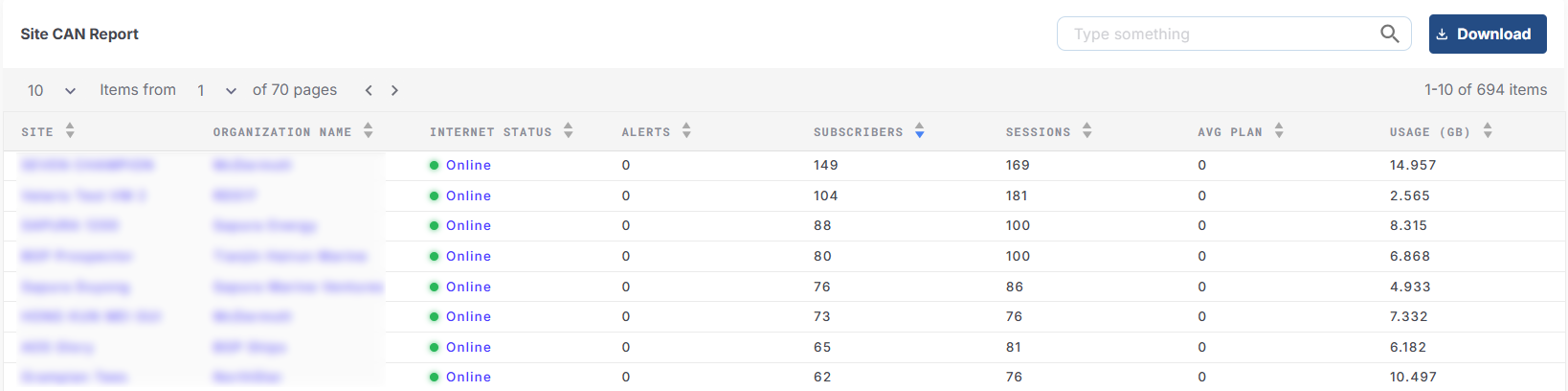The height and width of the screenshot is (391, 1568).
Task: Sort by Subscribers column icon
Action: tap(919, 131)
